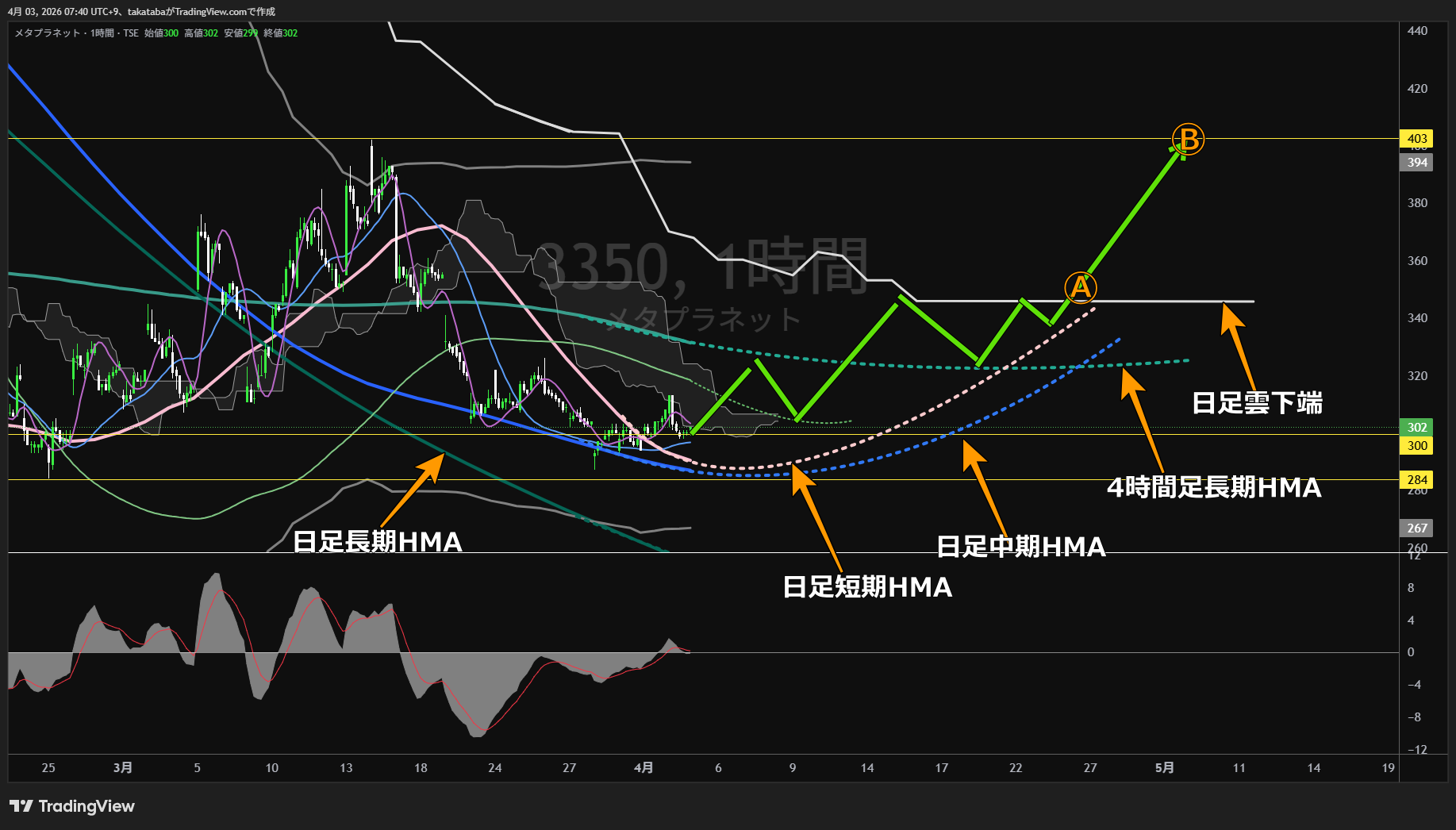Select the 日足短期HMA text annotation
The width and height of the screenshot is (1456, 830).
click(x=867, y=587)
